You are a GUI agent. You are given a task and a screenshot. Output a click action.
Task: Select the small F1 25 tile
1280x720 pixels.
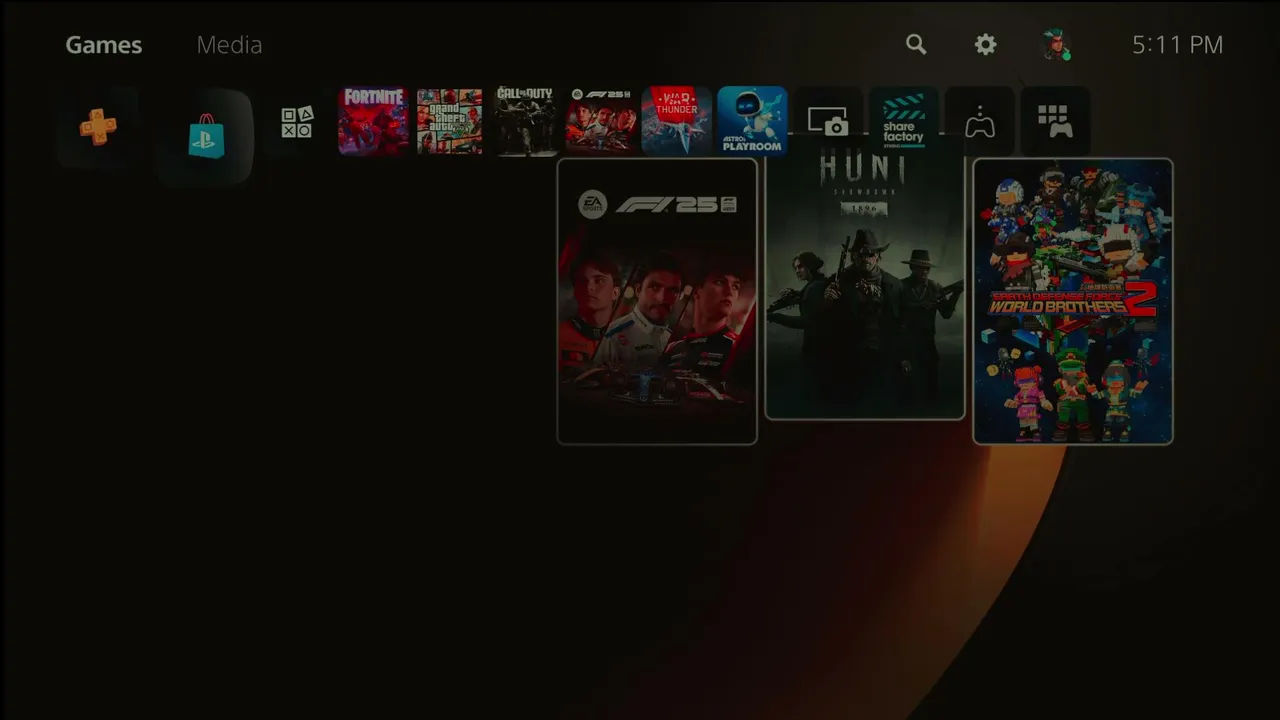pos(601,121)
